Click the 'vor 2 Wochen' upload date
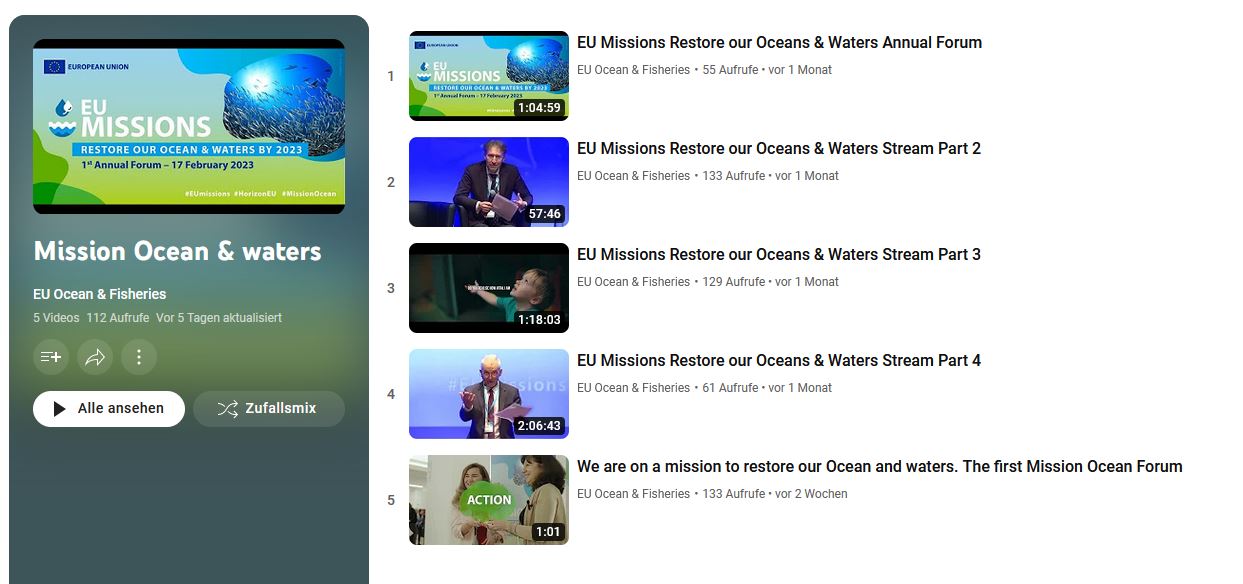The image size is (1243, 584). coord(811,494)
